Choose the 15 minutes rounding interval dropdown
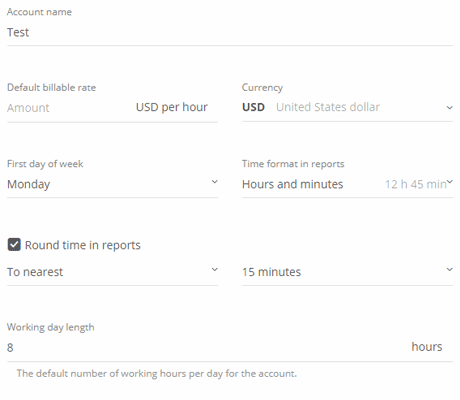This screenshot has height=400, width=460. 347,272
